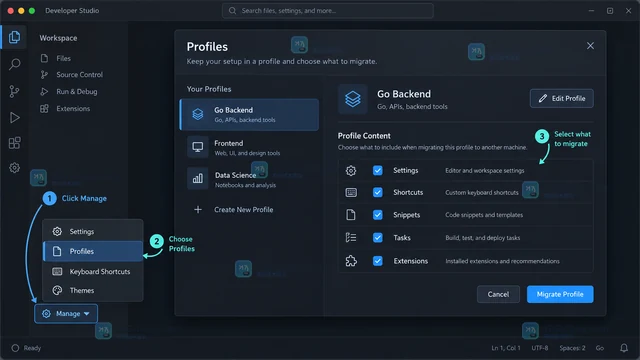Open the Manage dropdown button
The width and height of the screenshot is (640, 360).
[66, 313]
